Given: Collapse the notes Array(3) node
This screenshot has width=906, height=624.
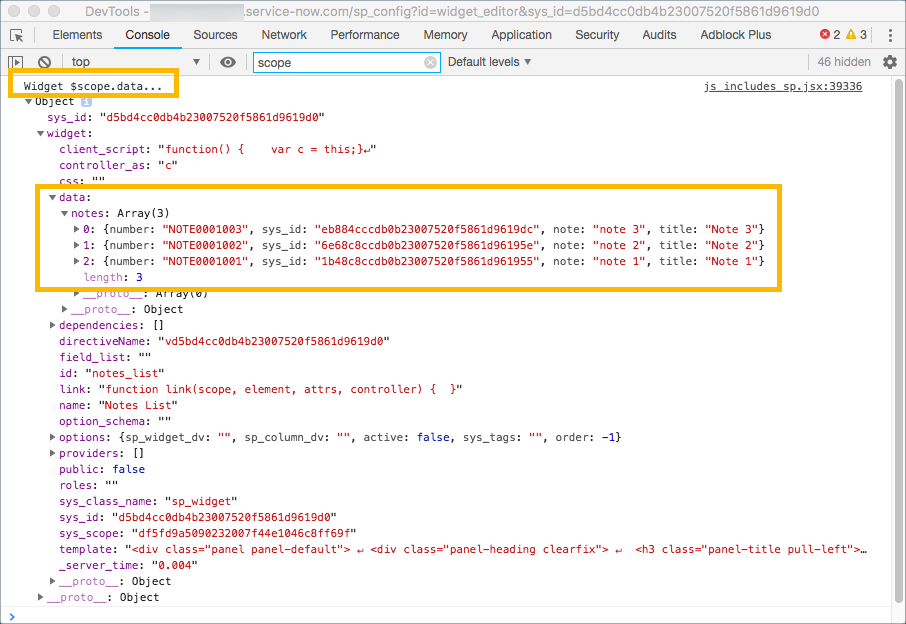Looking at the screenshot, I should point(65,214).
